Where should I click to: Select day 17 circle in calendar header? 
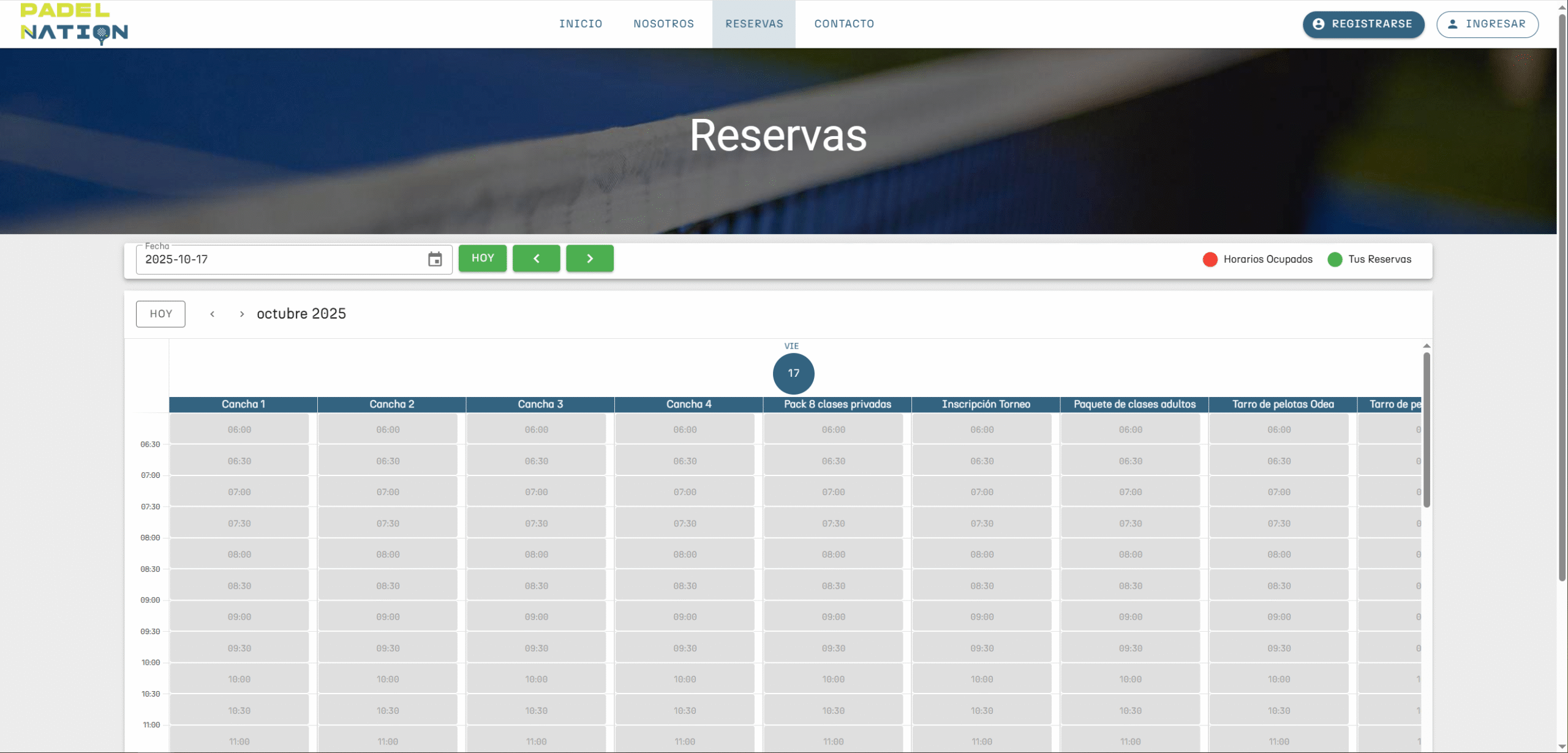pyautogui.click(x=793, y=373)
